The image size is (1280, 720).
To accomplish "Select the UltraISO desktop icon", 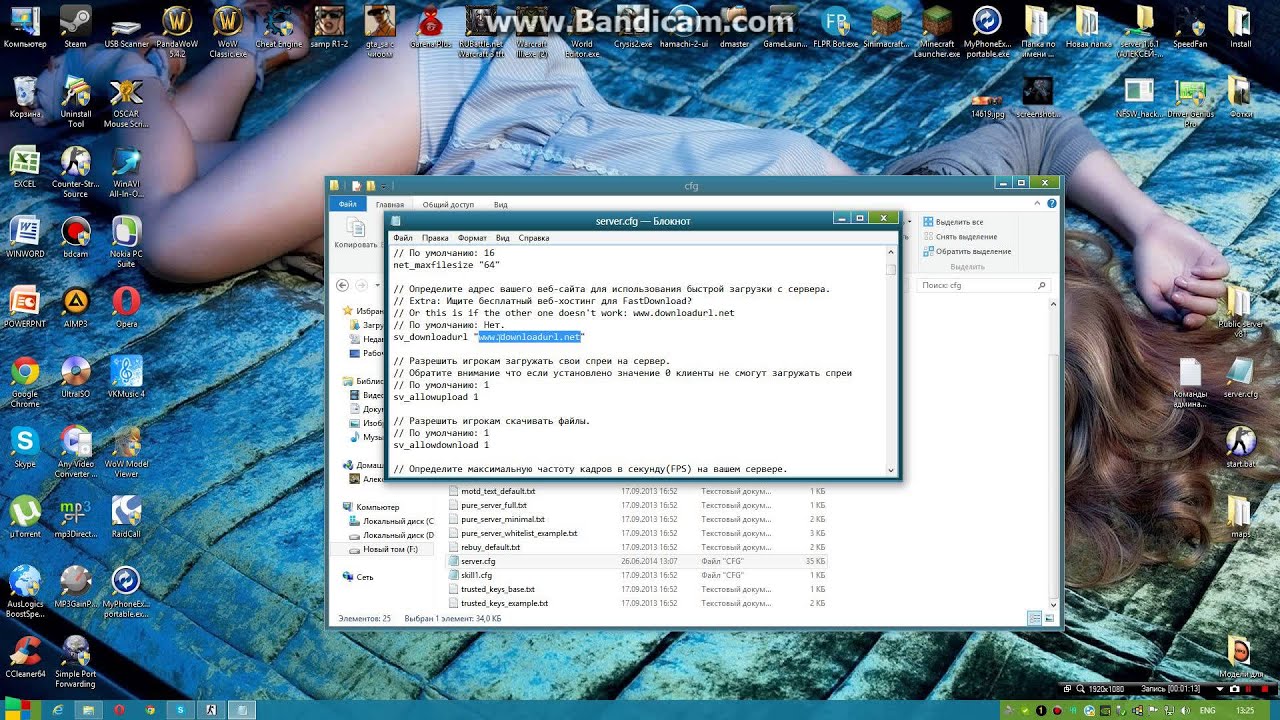I will coord(75,377).
